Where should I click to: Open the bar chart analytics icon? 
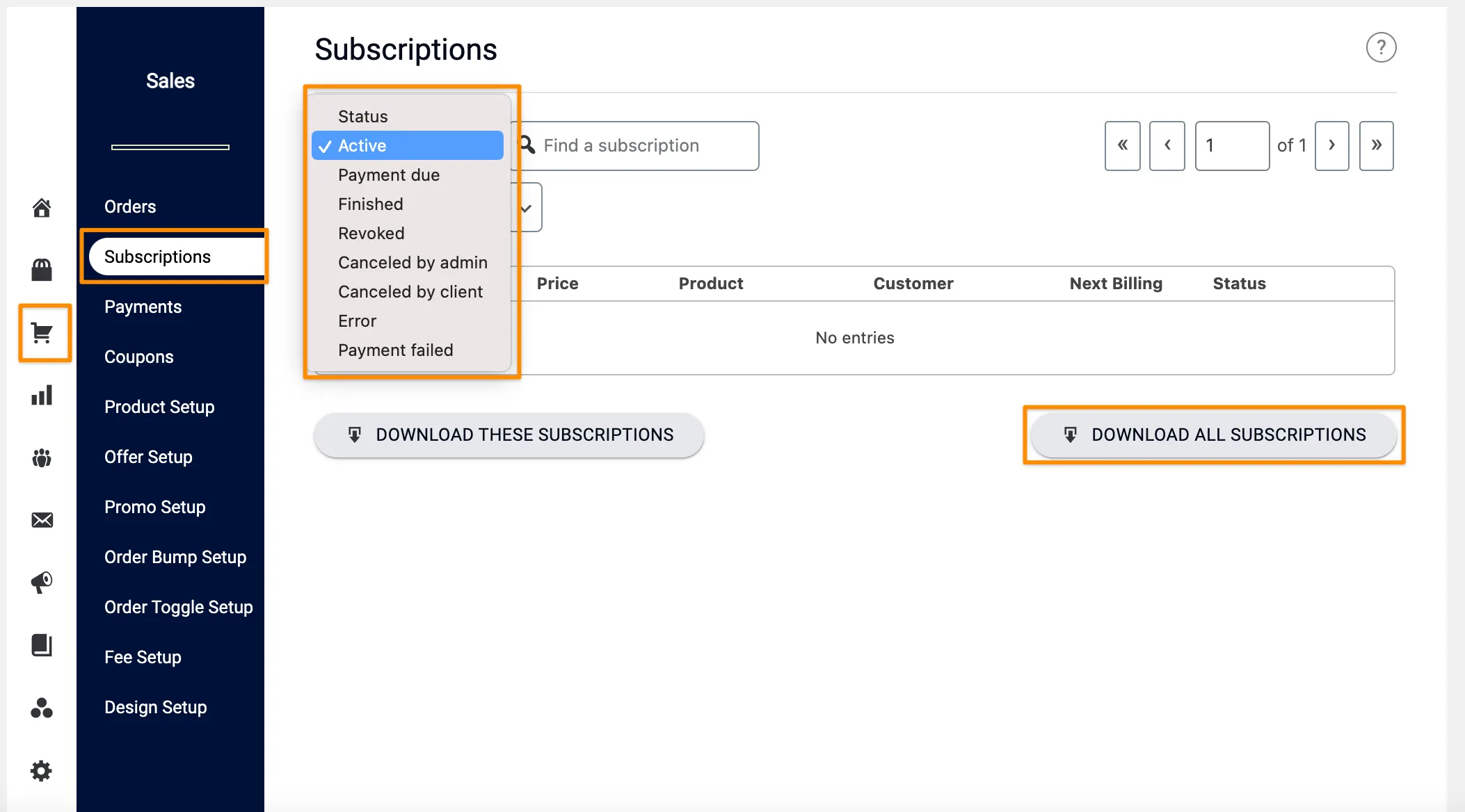[42, 396]
